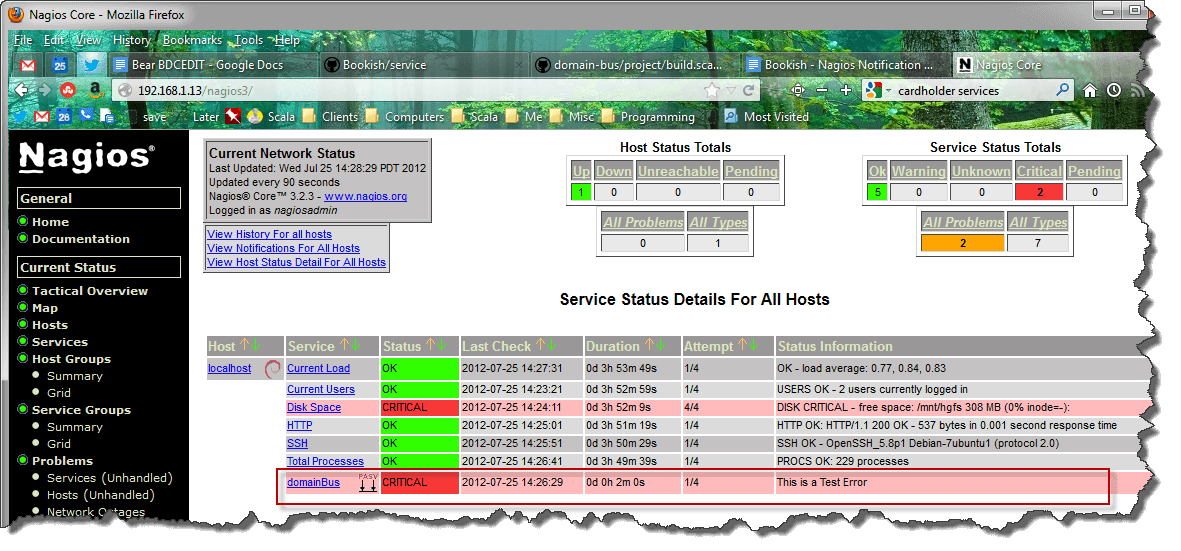Click the RSS feed icon
Image resolution: width=1181 pixels, height=551 pixels.
pos(1138,90)
